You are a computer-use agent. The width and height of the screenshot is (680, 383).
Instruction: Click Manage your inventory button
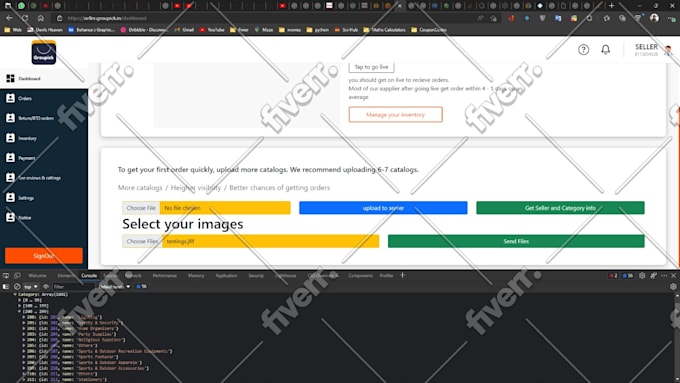point(396,115)
